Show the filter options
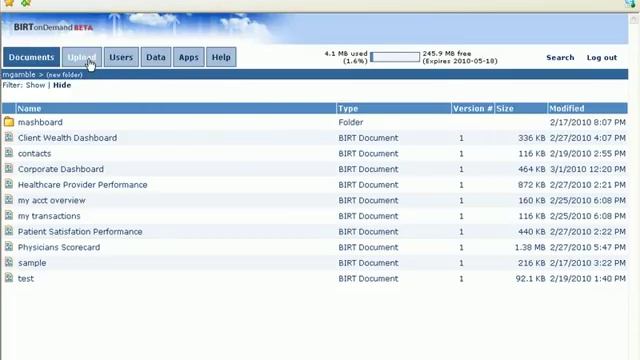 coord(35,85)
